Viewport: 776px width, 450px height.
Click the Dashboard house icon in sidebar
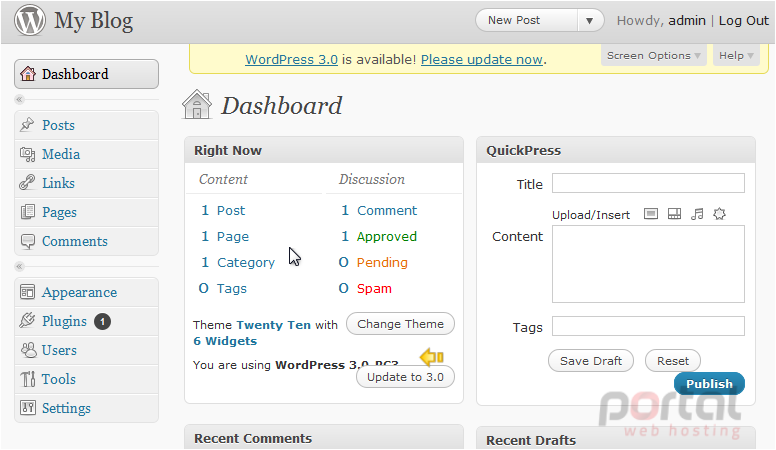pos(28,74)
